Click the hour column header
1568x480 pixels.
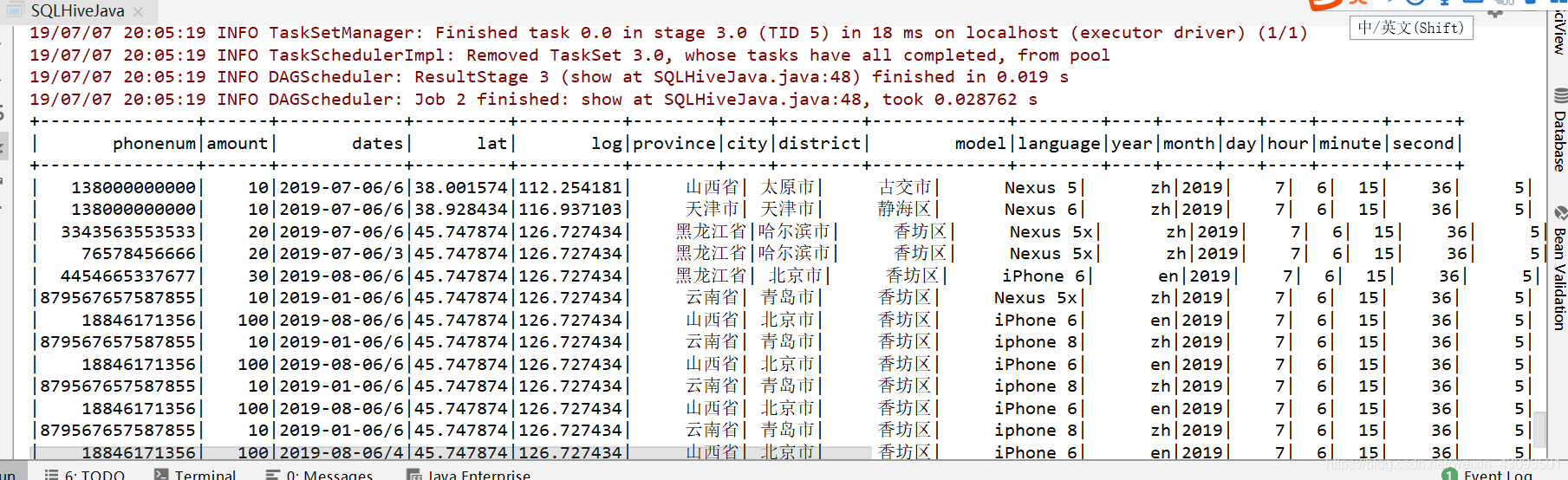click(1288, 144)
